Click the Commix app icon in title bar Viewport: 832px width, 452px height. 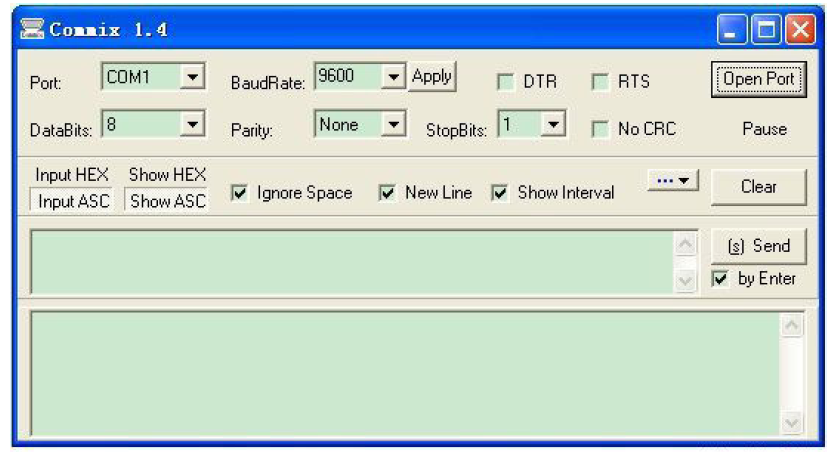(x=32, y=29)
